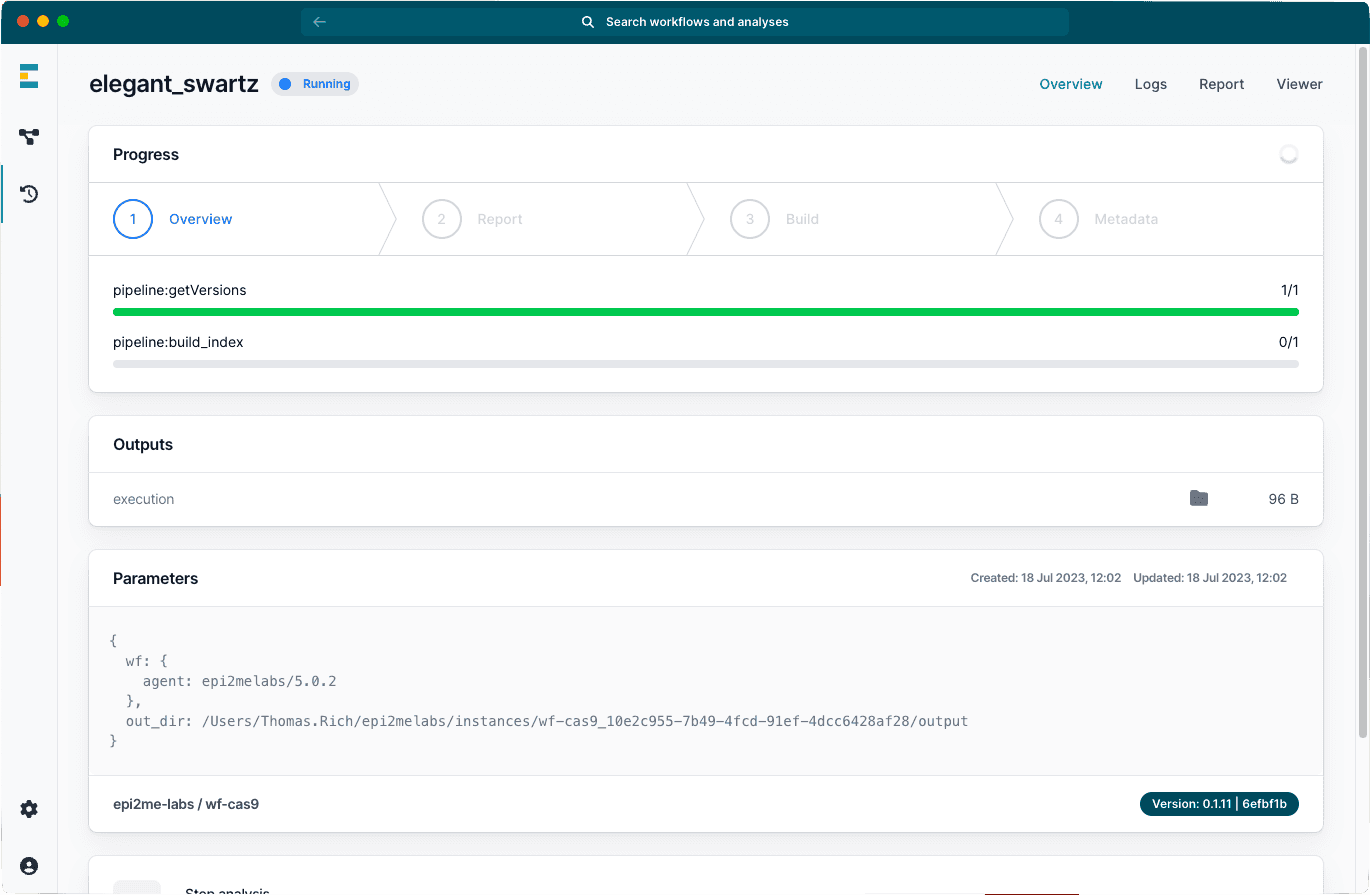Open the execution output folder icon

pyautogui.click(x=1198, y=498)
